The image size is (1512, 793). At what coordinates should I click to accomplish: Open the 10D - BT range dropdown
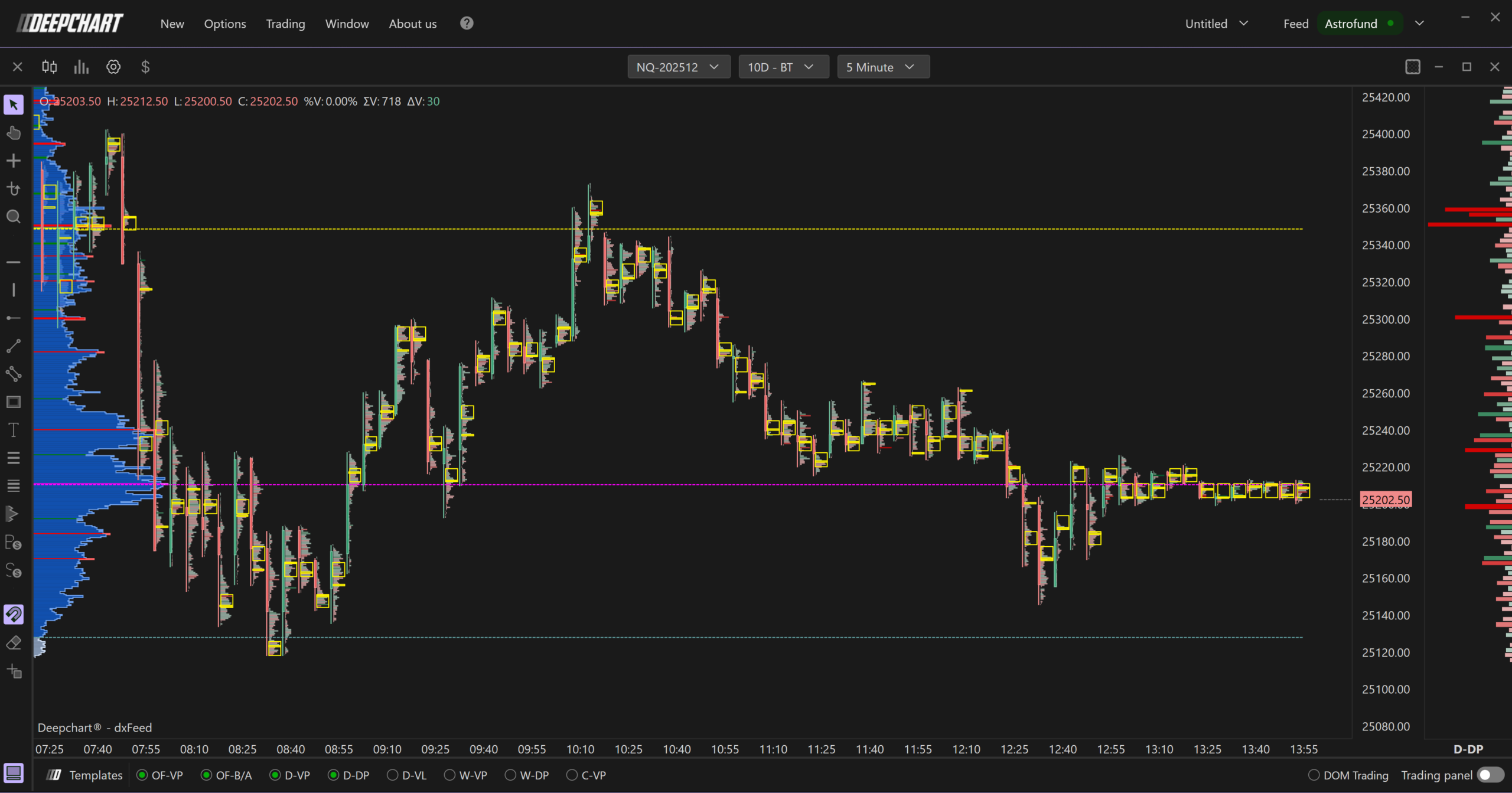tap(783, 67)
